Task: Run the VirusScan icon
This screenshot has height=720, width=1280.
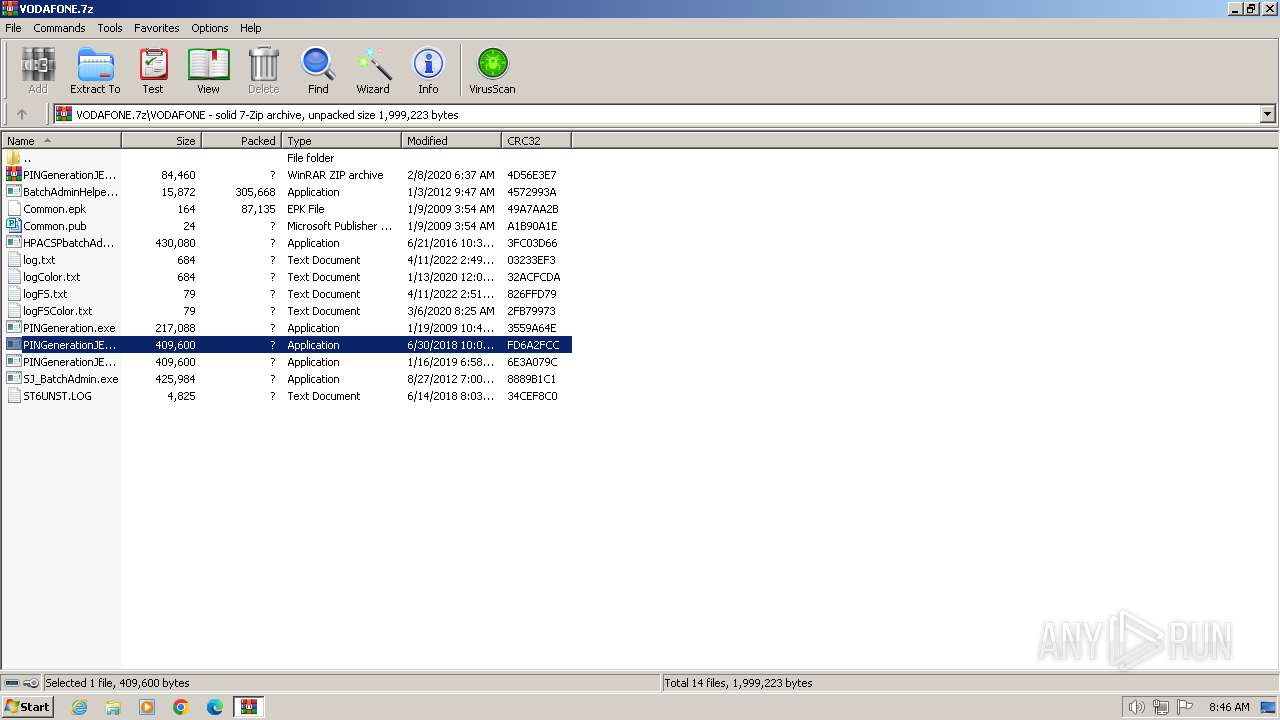Action: pos(492,71)
